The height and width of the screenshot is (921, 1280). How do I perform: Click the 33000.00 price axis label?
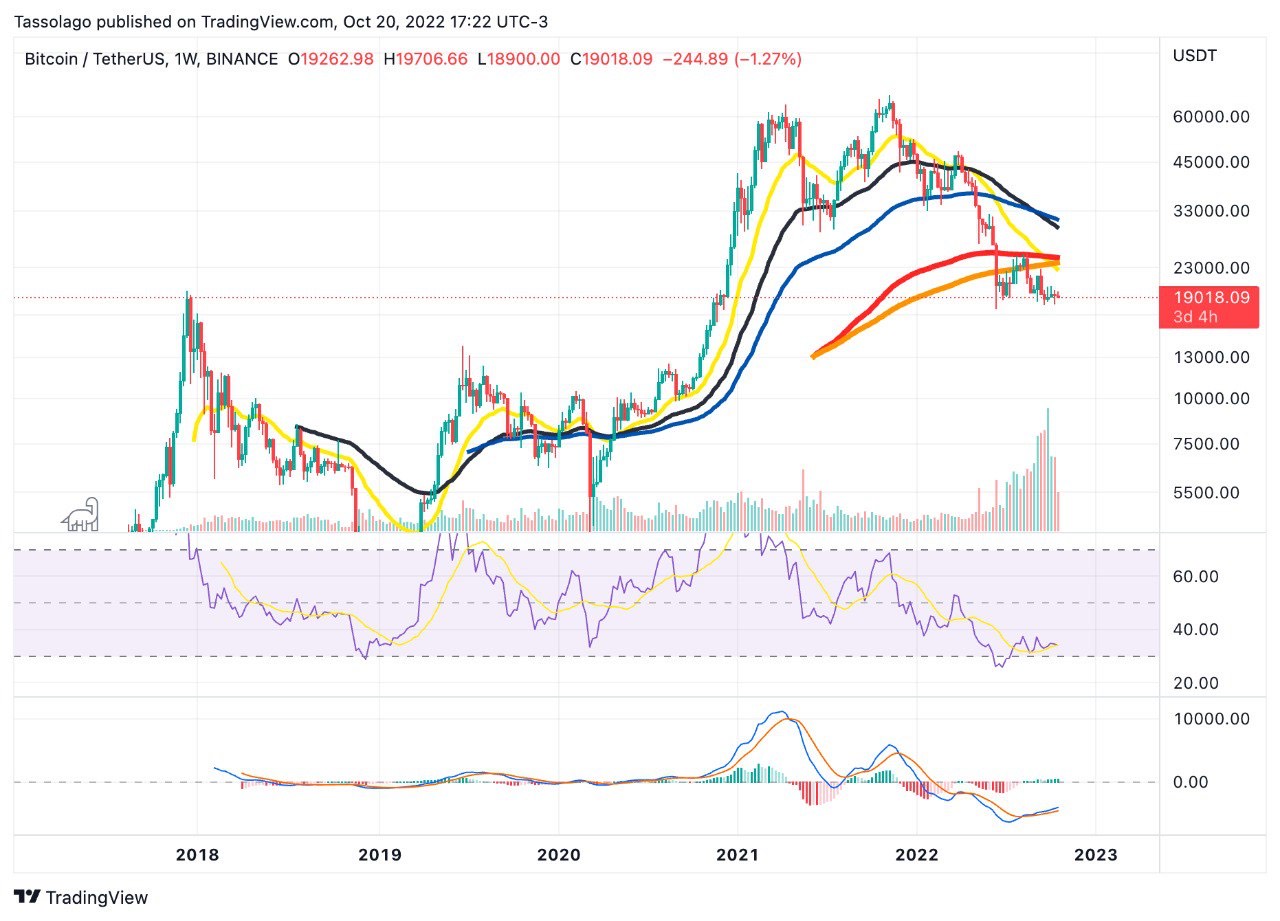(x=1212, y=211)
